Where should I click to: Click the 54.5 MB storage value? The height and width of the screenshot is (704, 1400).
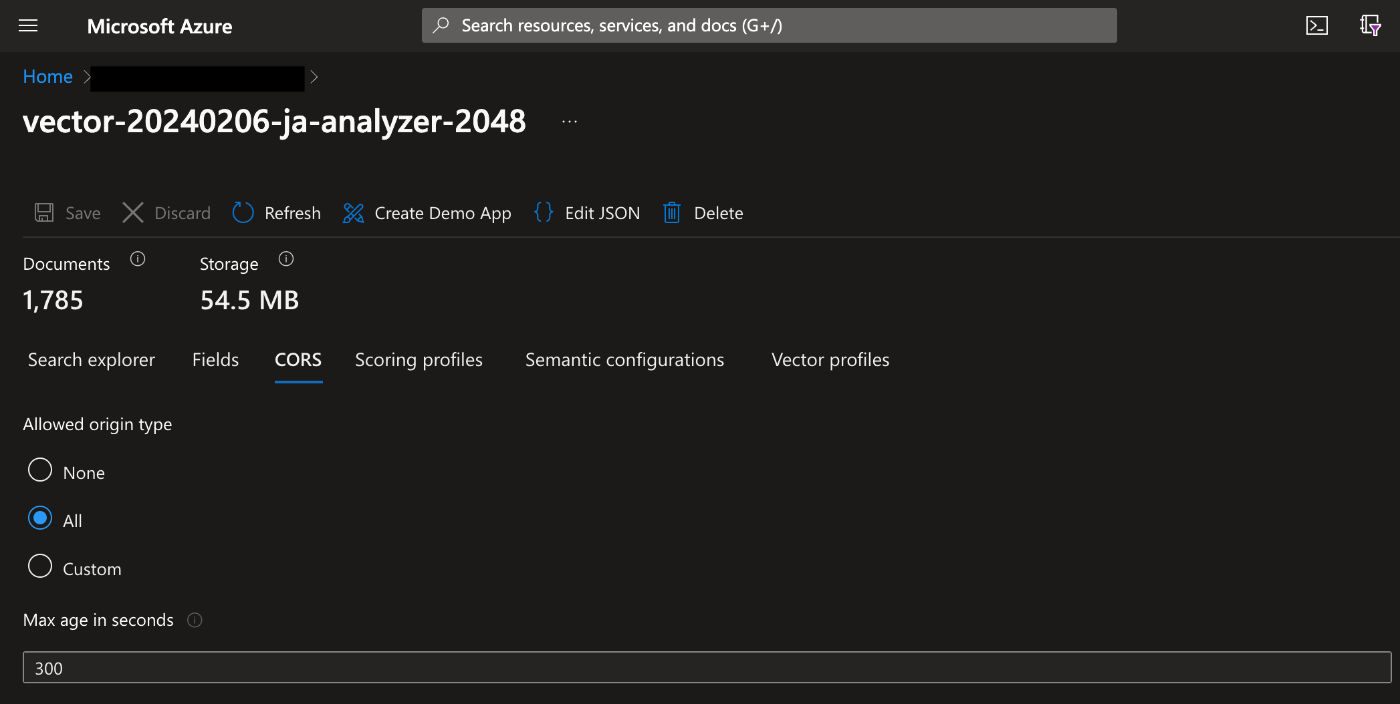coord(249,300)
